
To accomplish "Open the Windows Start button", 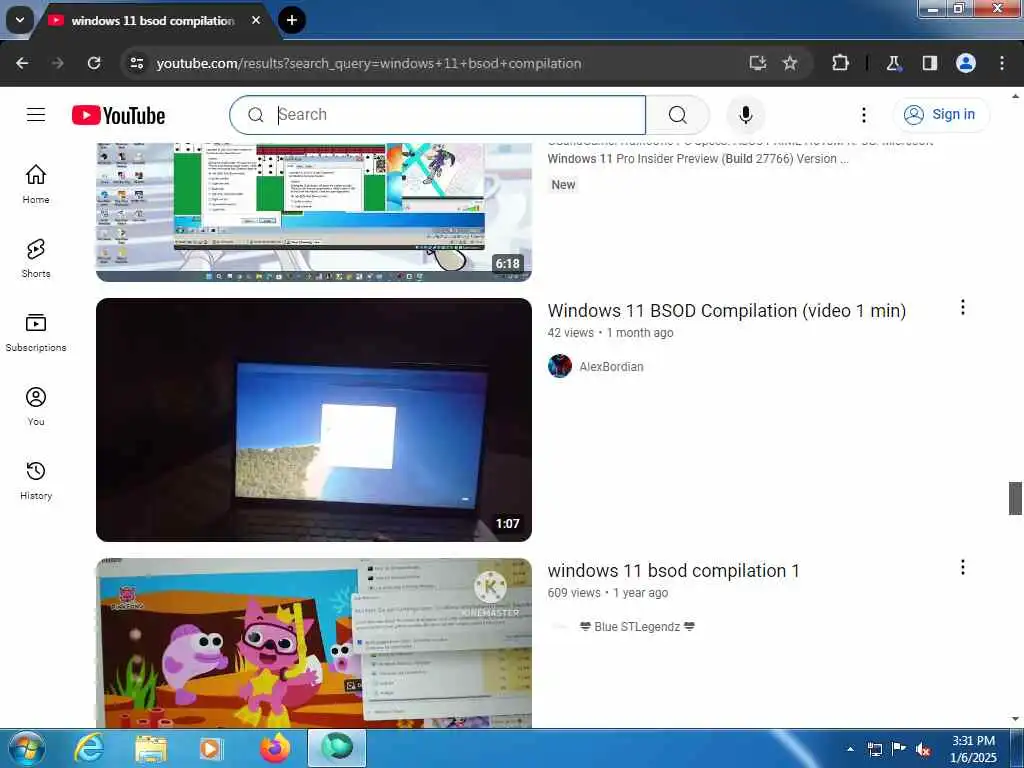I will click(x=26, y=748).
